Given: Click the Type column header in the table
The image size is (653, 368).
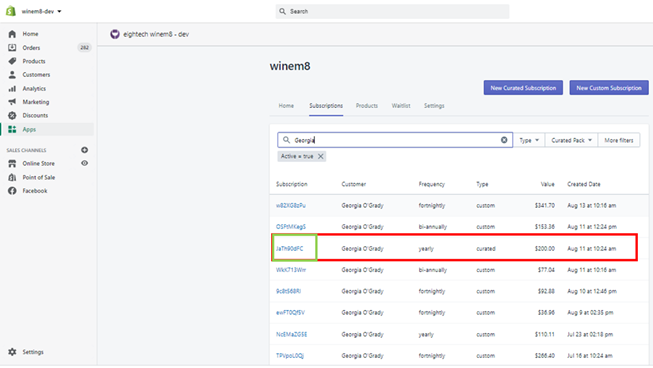Looking at the screenshot, I should 482,184.
